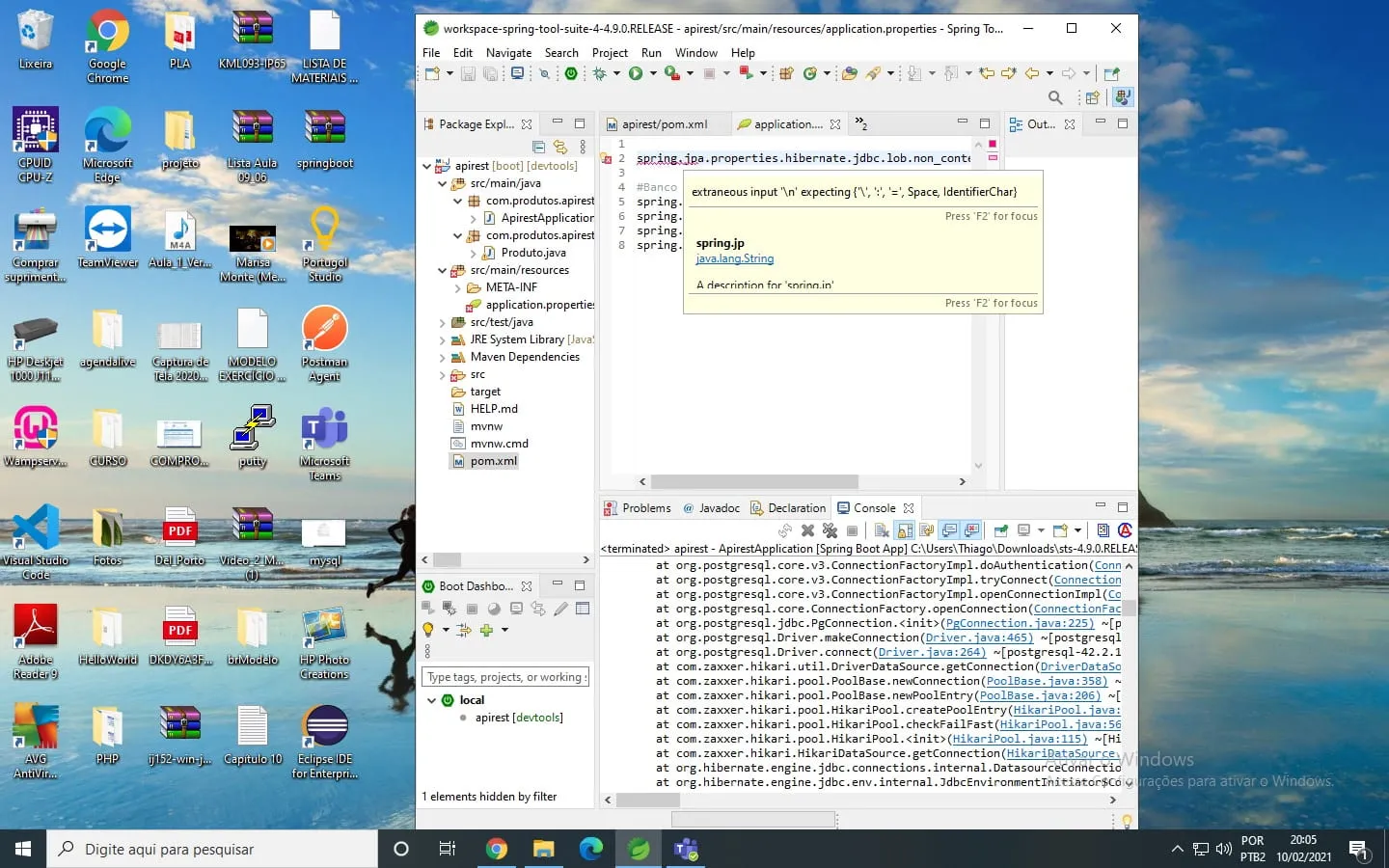Open the dropdown arrow next to Run button
This screenshot has width=1389, height=868.
[653, 73]
